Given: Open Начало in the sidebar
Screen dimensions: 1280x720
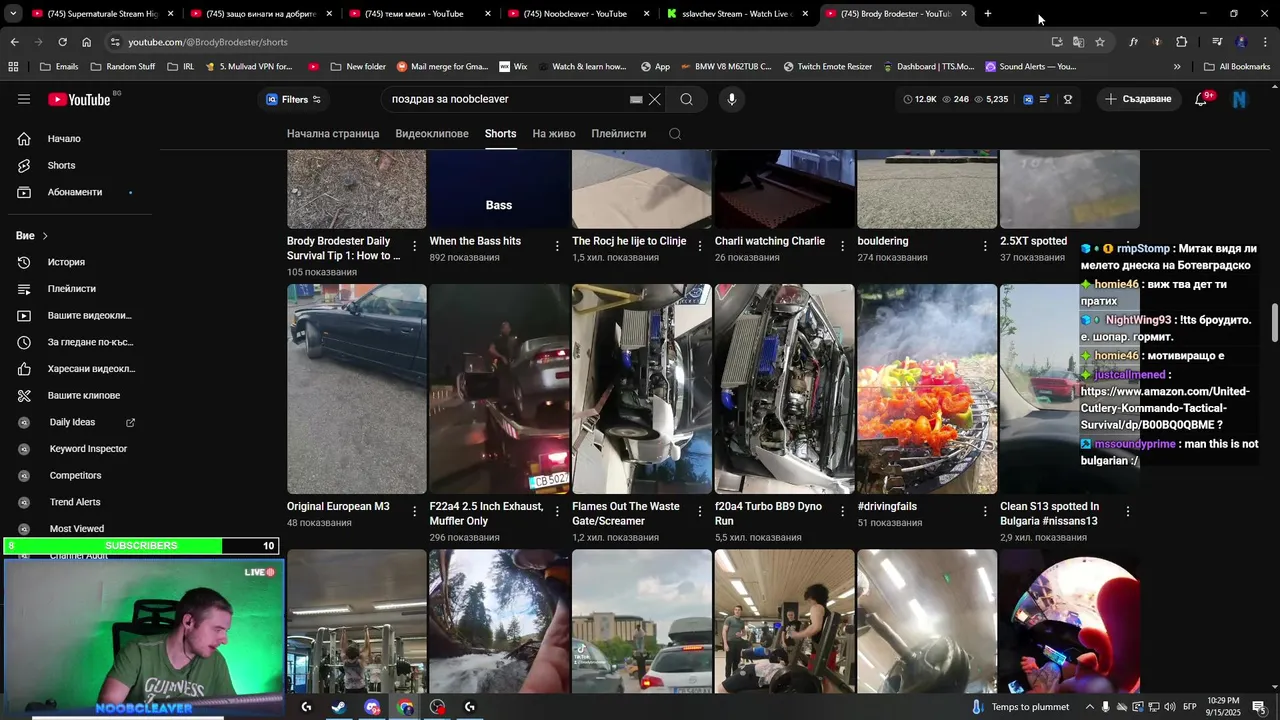Looking at the screenshot, I should pyautogui.click(x=80, y=139).
